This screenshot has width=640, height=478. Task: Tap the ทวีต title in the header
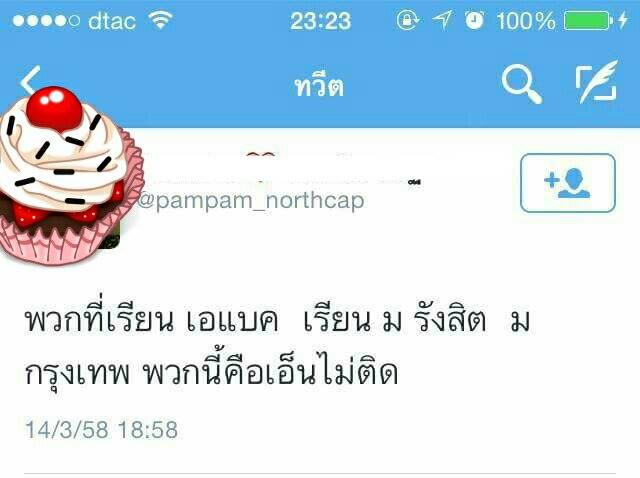tap(320, 86)
